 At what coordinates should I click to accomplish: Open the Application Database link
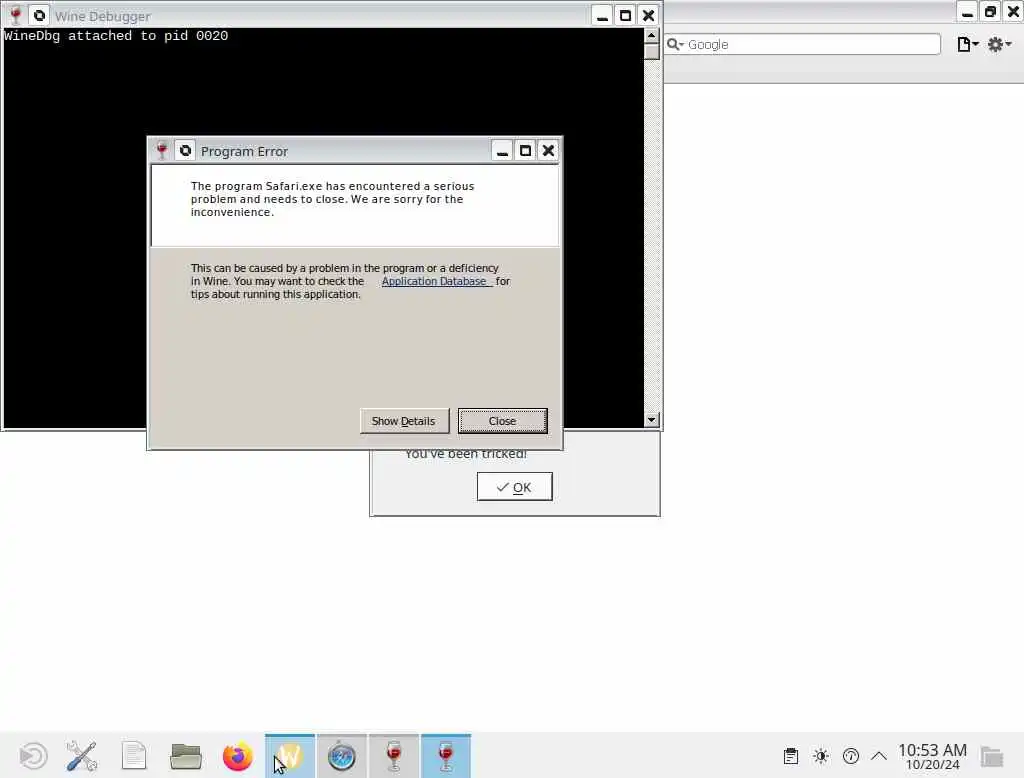[x=435, y=282]
